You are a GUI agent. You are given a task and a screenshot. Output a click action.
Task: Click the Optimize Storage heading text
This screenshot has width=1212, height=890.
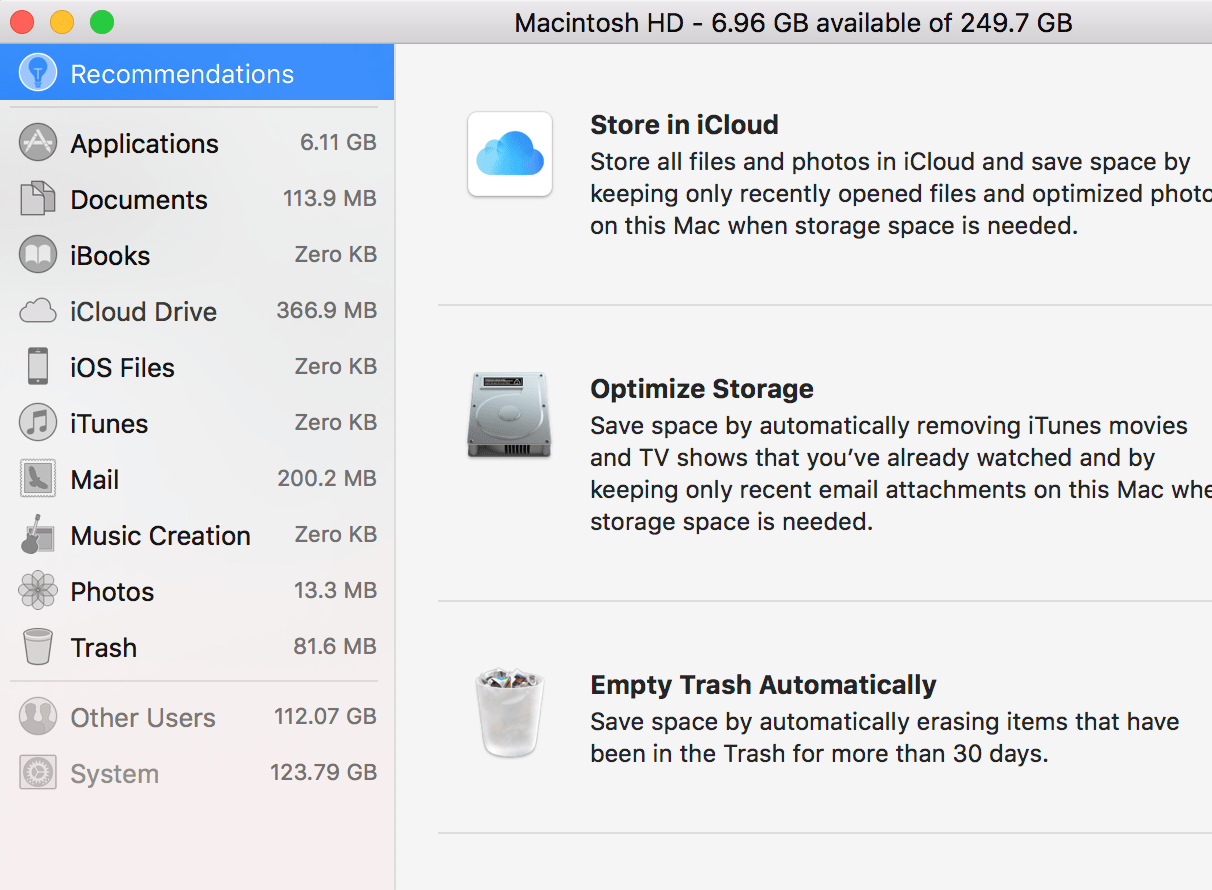coord(701,388)
